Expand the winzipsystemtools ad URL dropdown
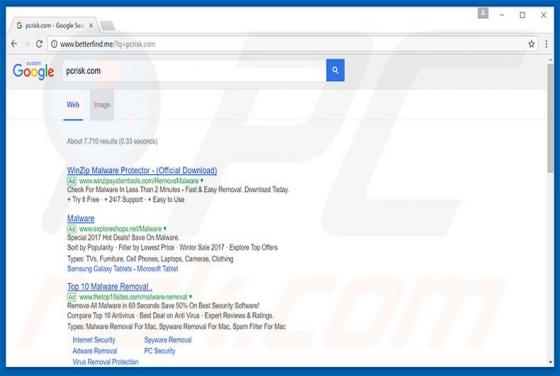 202,181
